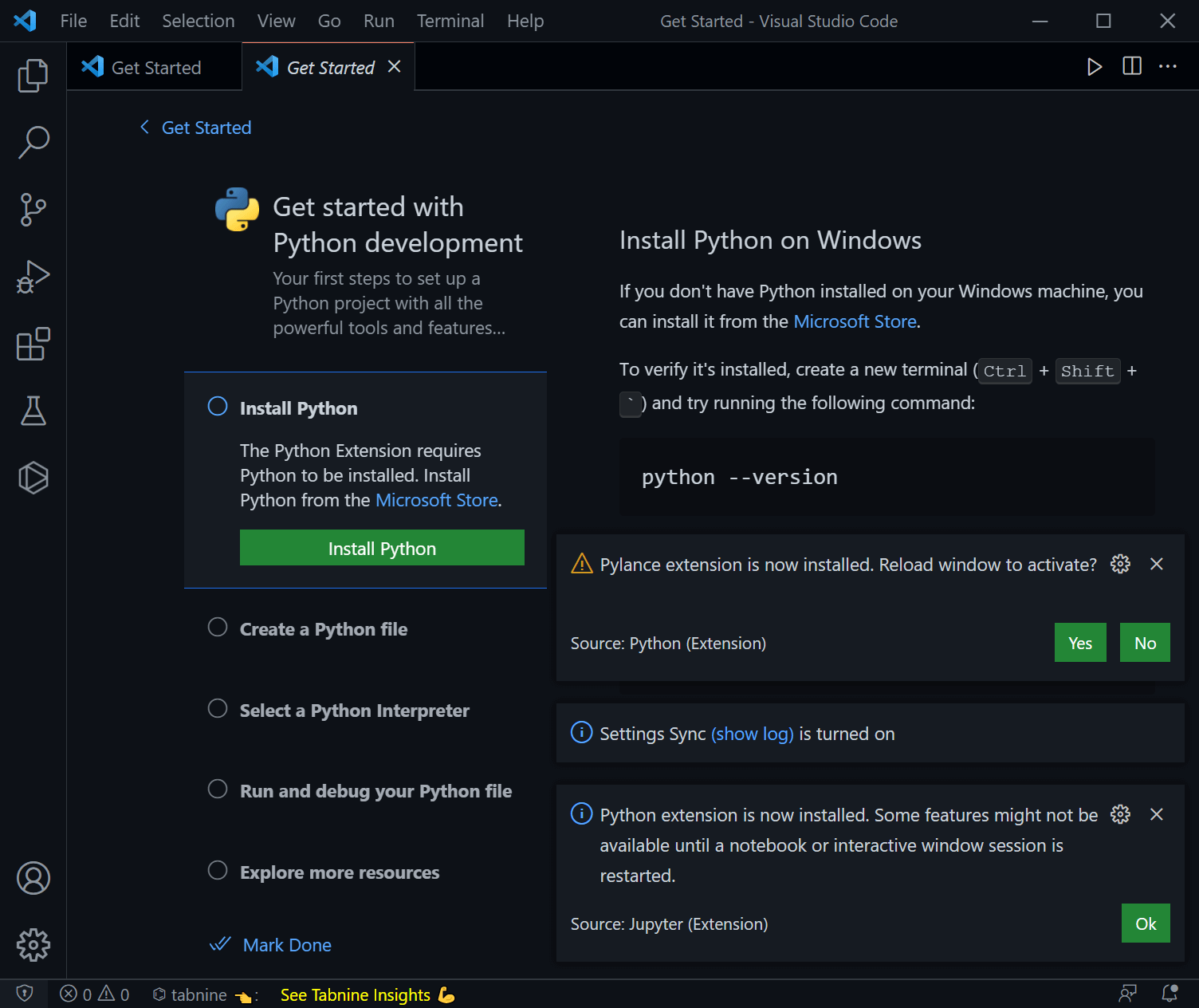Open the File menu

[x=73, y=21]
